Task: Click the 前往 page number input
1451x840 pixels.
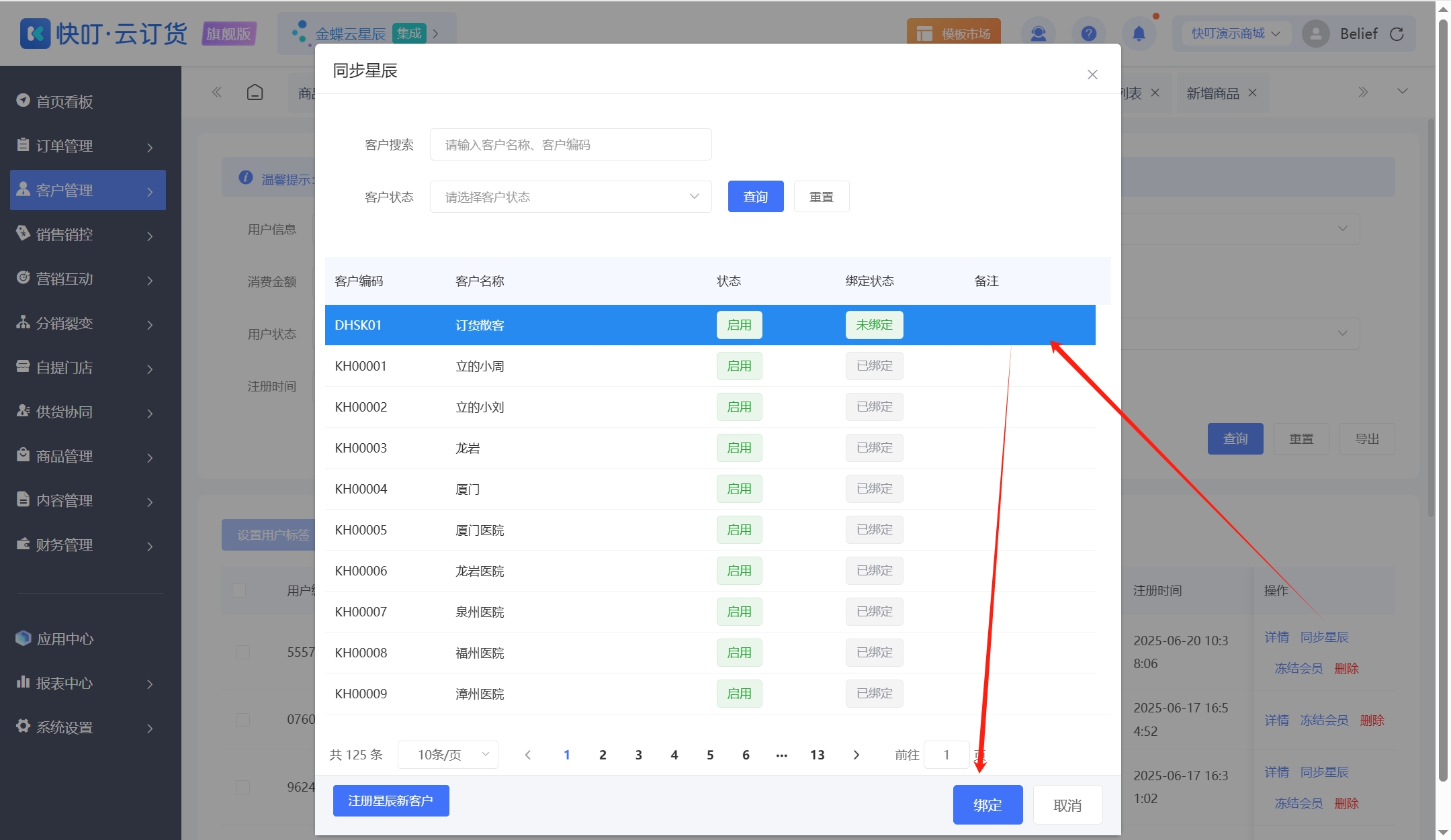Action: (x=947, y=755)
